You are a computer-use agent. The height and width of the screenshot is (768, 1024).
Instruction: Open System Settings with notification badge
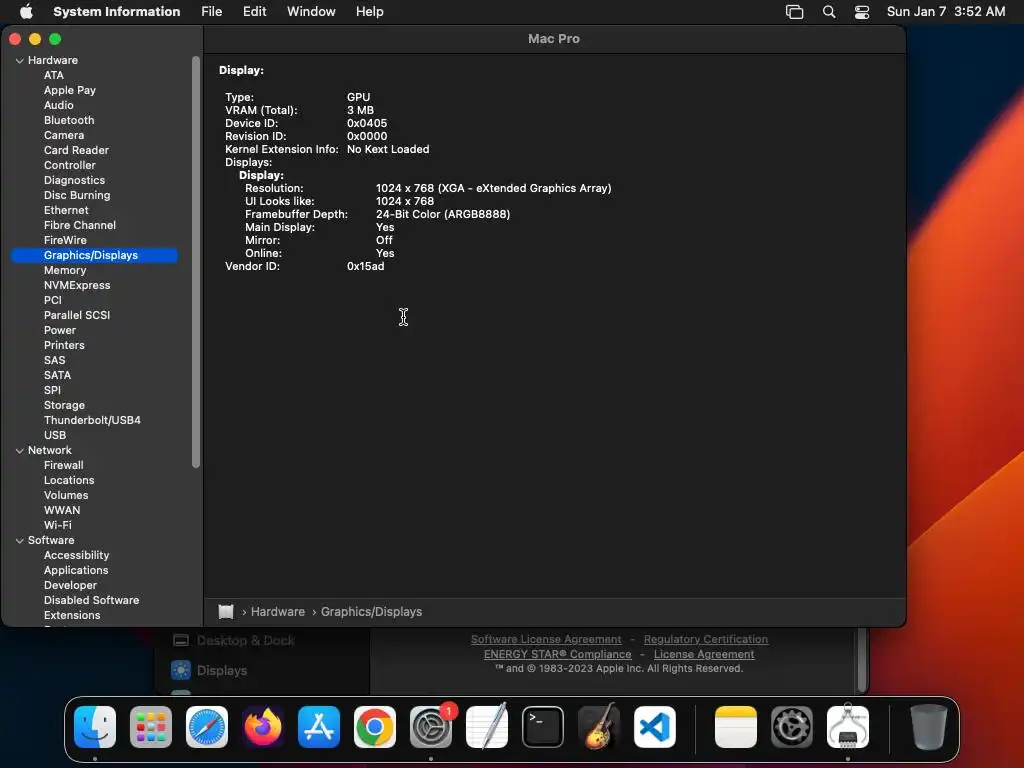point(431,727)
